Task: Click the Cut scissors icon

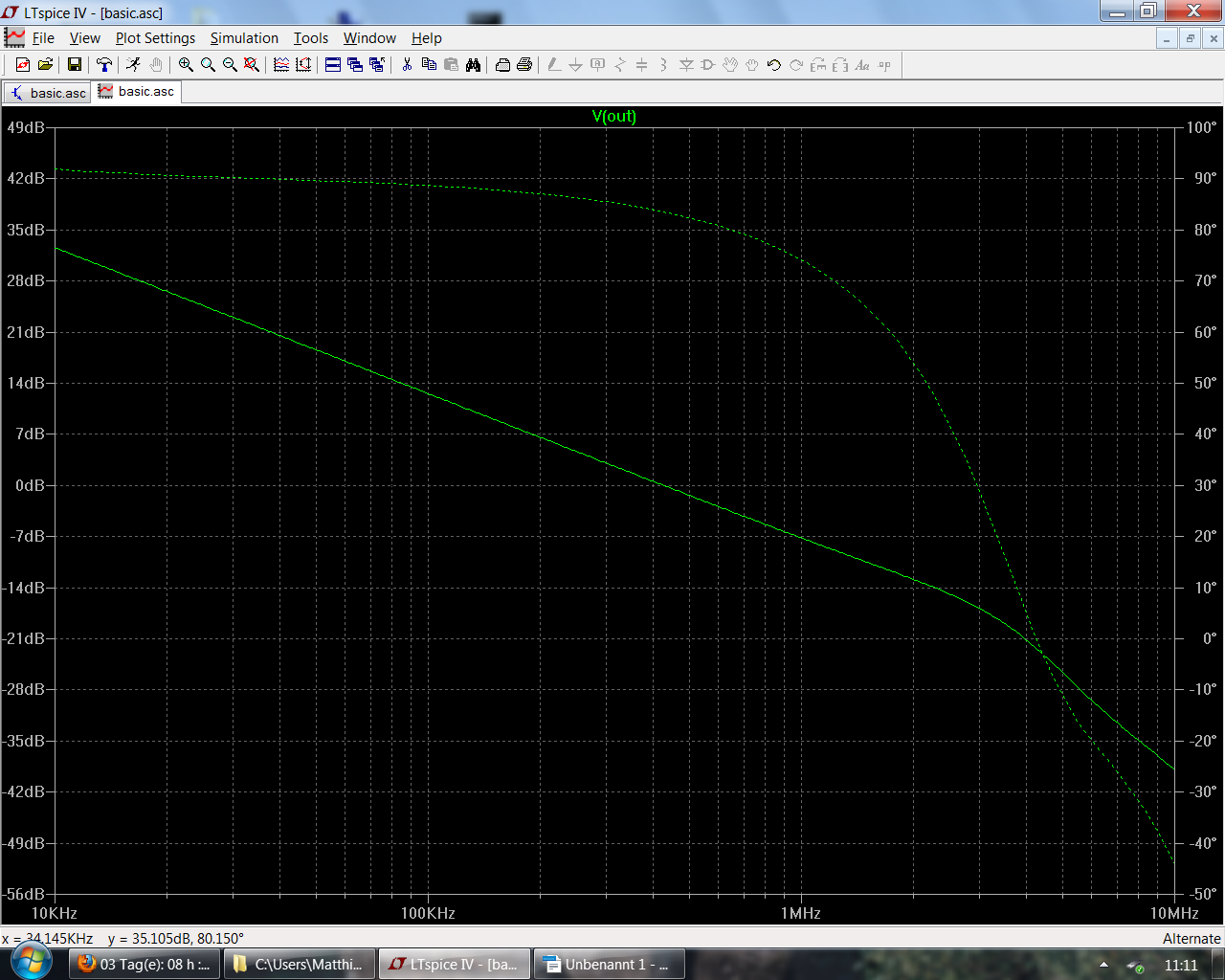Action: 407,65
